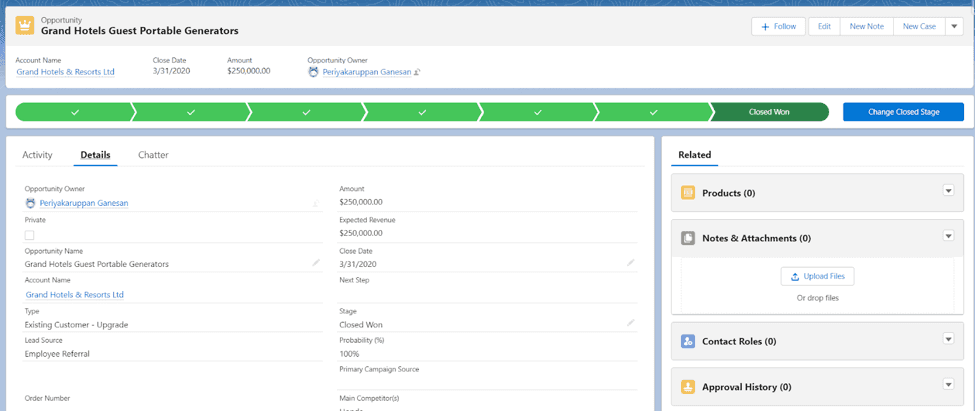The width and height of the screenshot is (975, 411).
Task: Click Type value Existing Customer - Upgrade
Action: pos(76,325)
